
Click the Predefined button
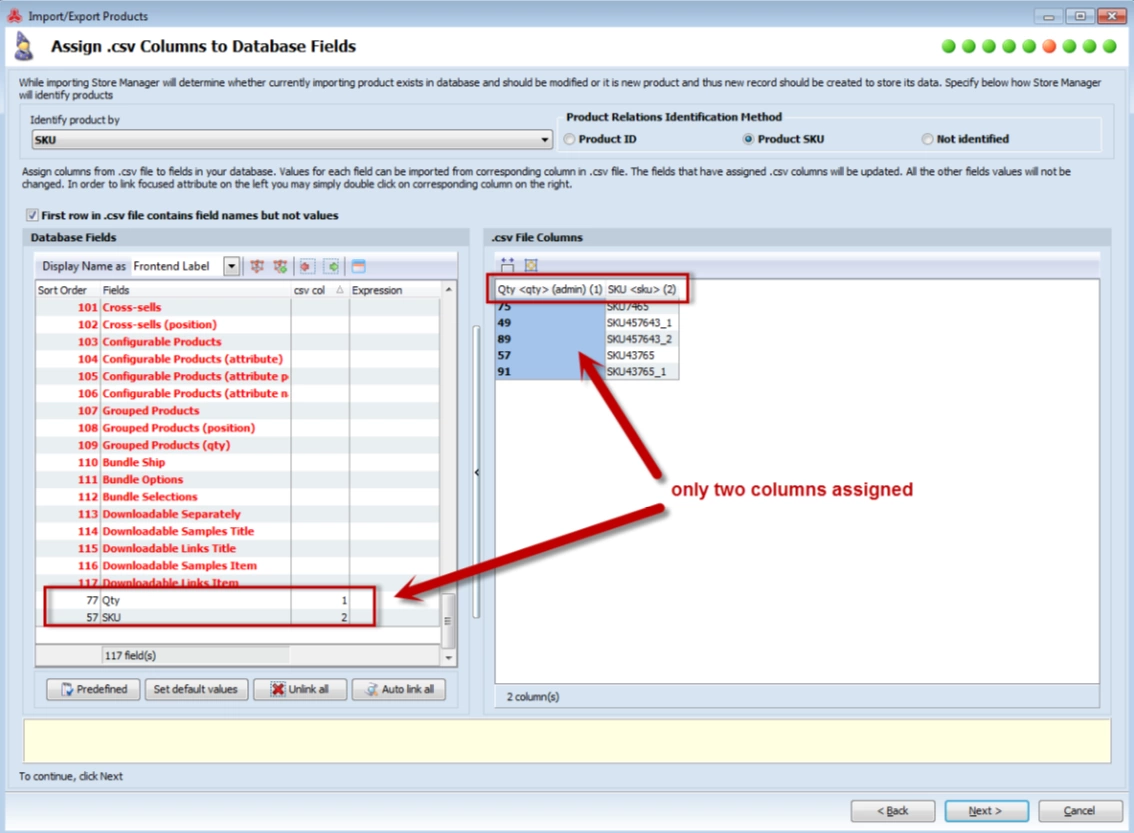click(x=93, y=689)
